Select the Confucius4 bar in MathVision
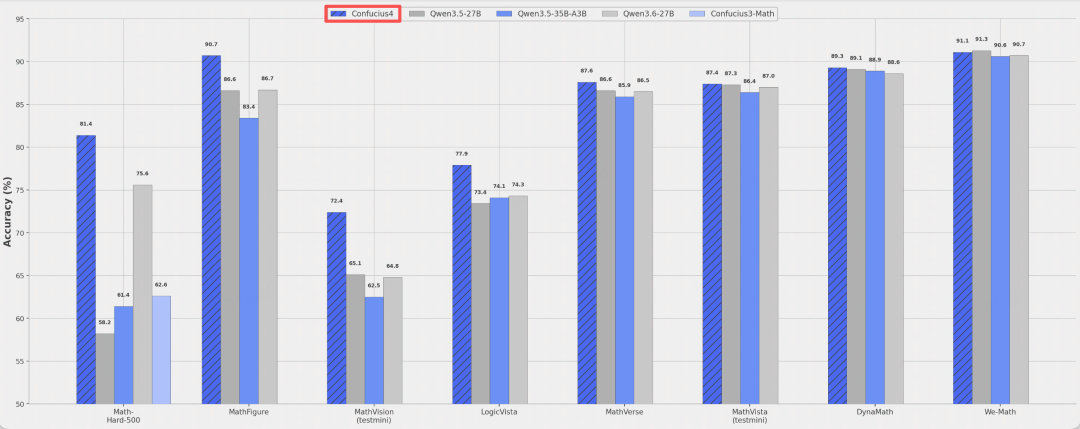1080x429 pixels. pos(336,308)
